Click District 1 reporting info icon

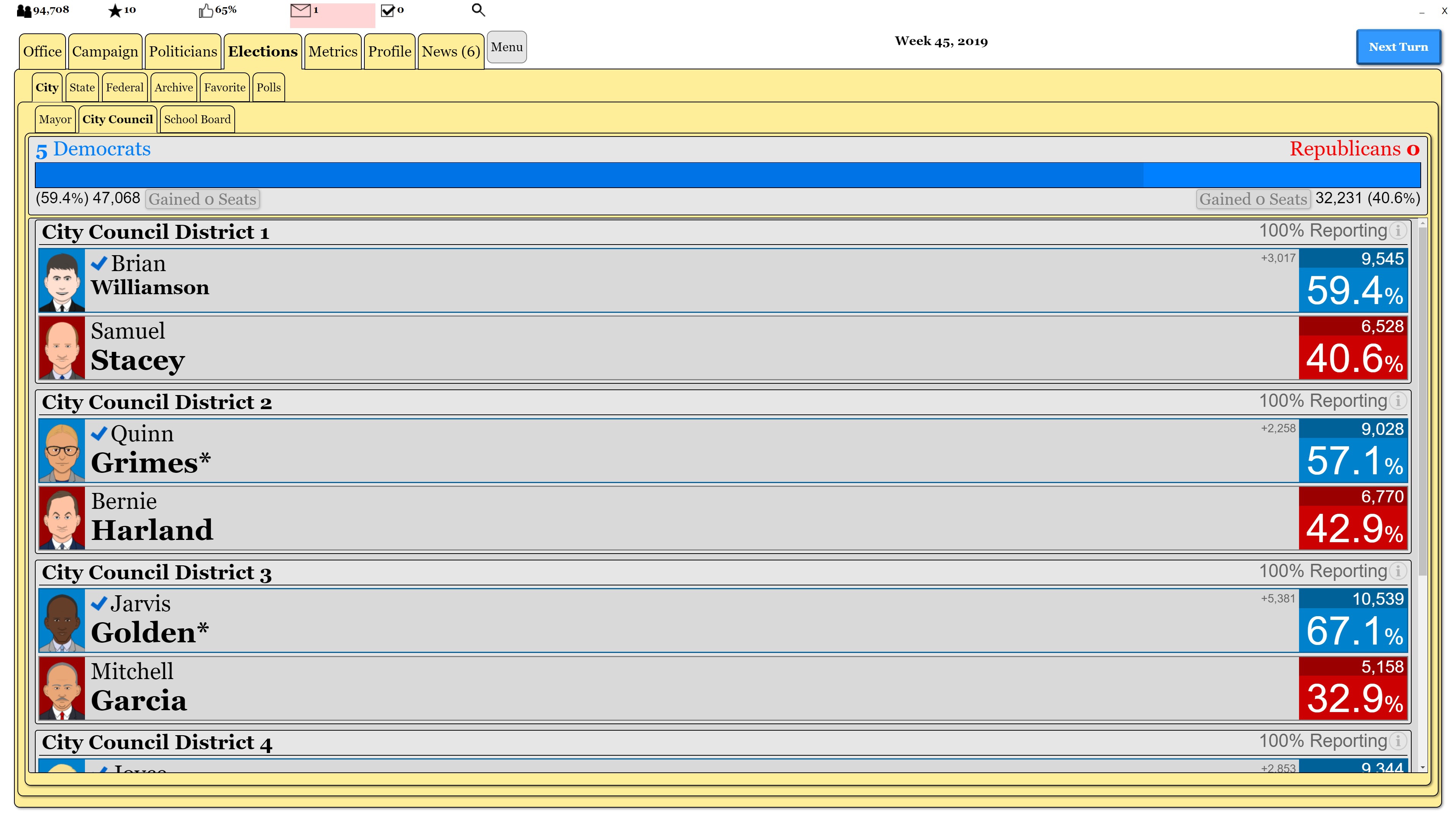pos(1398,231)
